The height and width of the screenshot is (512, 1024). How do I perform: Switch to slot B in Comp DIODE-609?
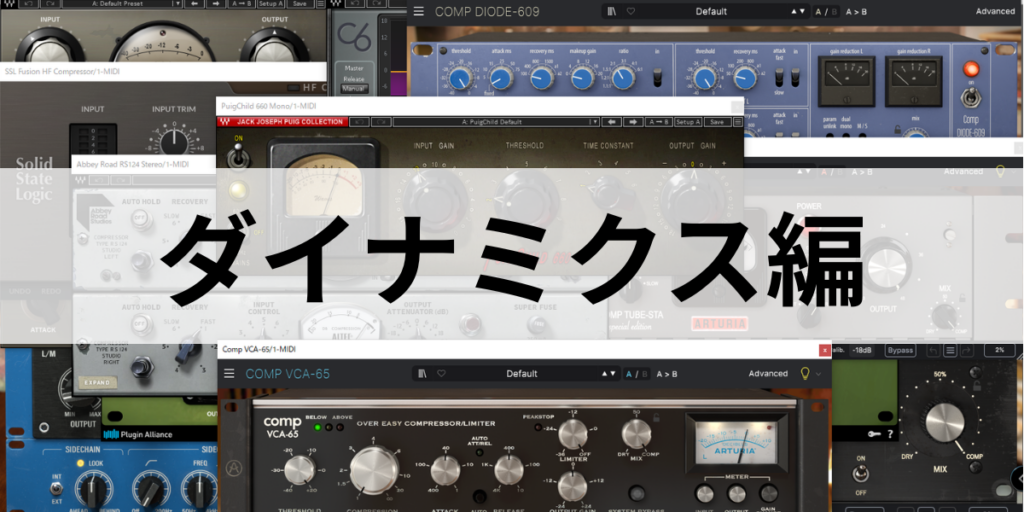pyautogui.click(x=834, y=11)
